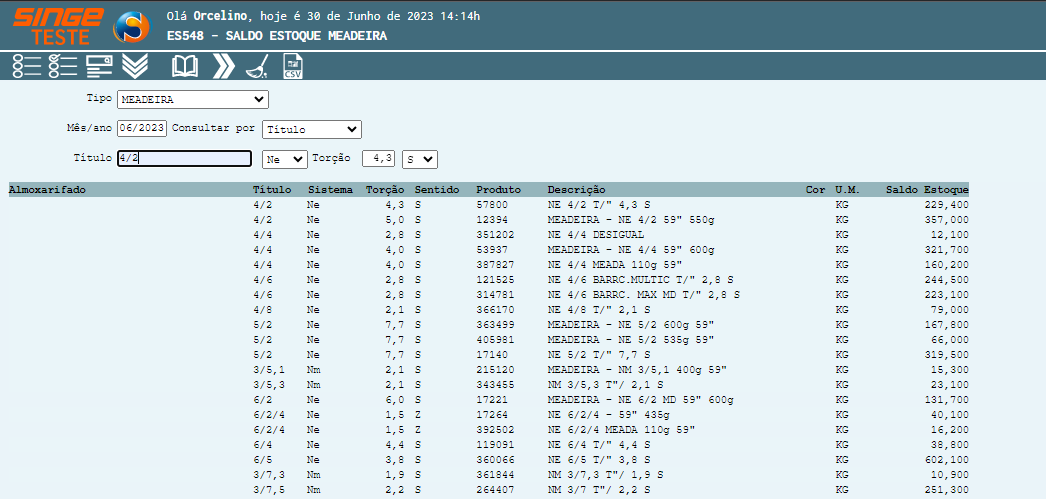Viewport: 1046px width, 499px height.
Task: Click the Mês/ano field with 06/2023
Action: click(142, 129)
